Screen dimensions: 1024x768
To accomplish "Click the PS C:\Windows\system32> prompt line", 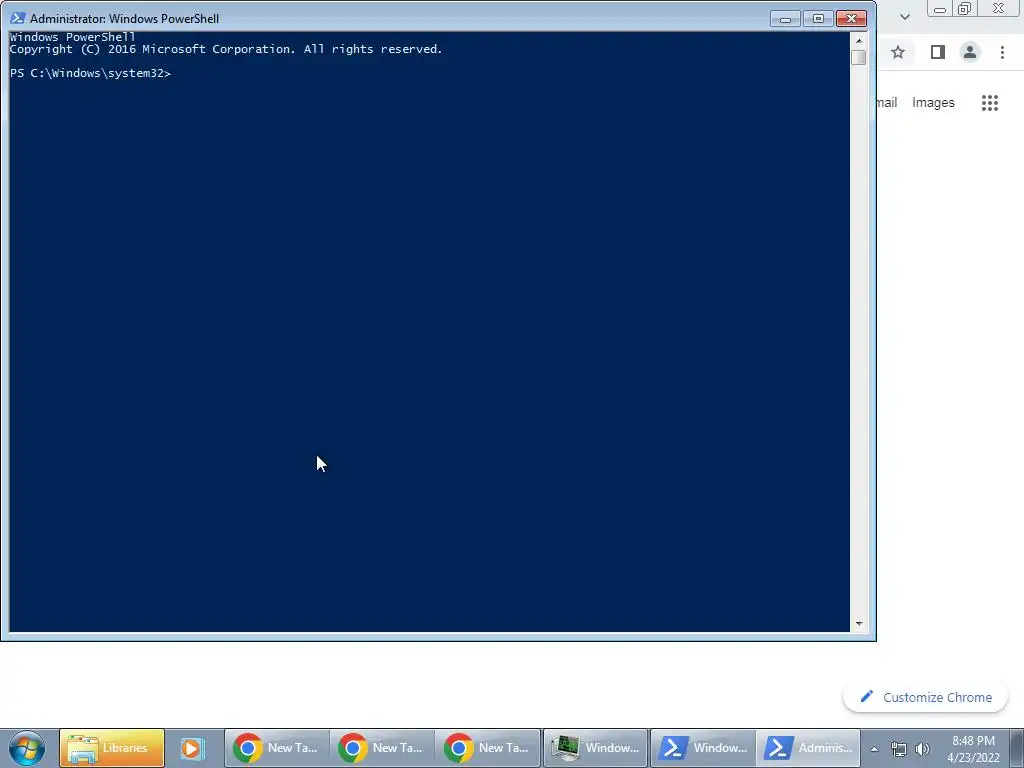I will pos(90,73).
